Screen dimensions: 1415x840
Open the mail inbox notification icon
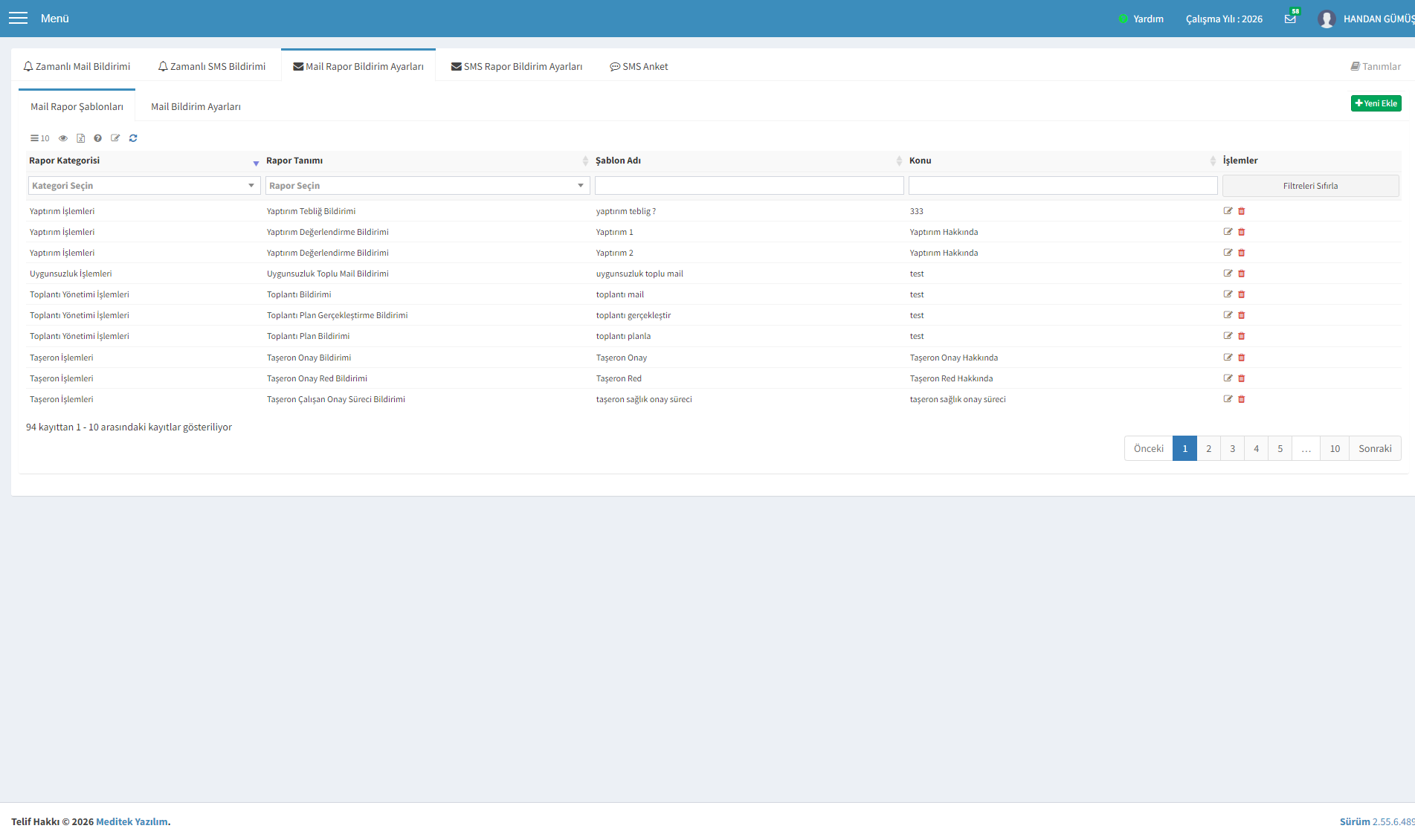(1290, 19)
